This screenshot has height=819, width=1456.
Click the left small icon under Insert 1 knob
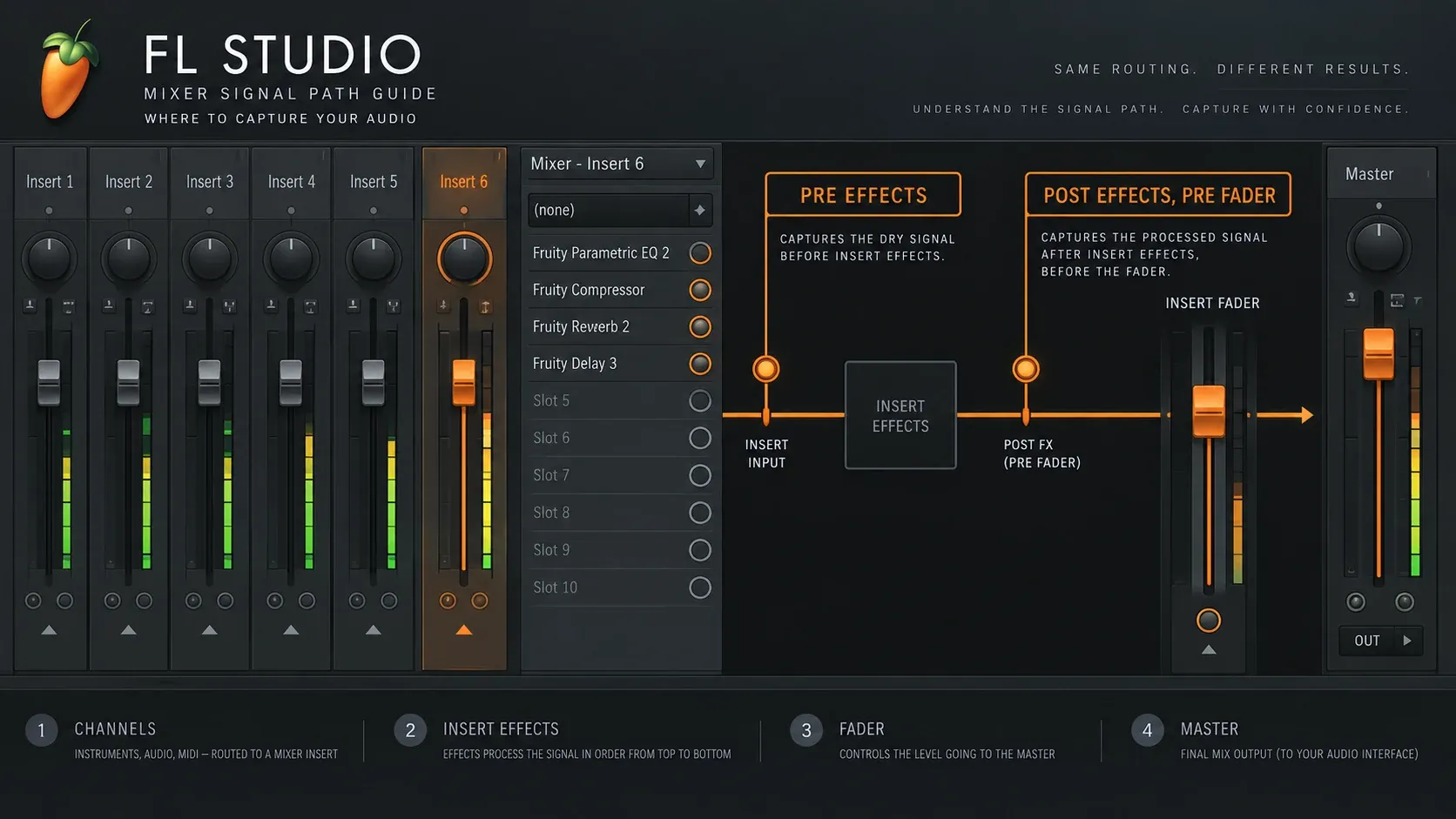tap(30, 305)
